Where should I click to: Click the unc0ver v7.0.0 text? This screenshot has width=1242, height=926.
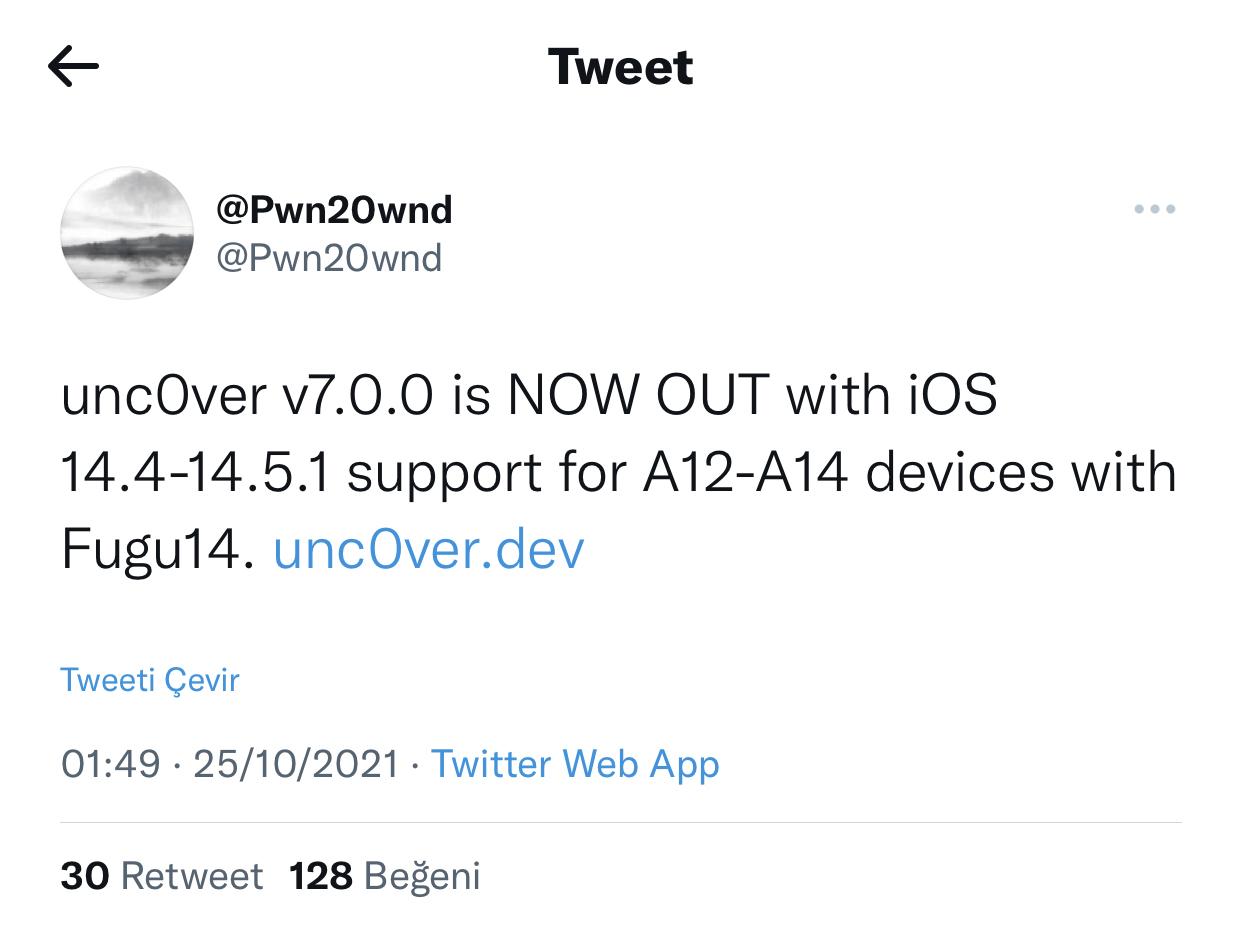click(x=248, y=396)
